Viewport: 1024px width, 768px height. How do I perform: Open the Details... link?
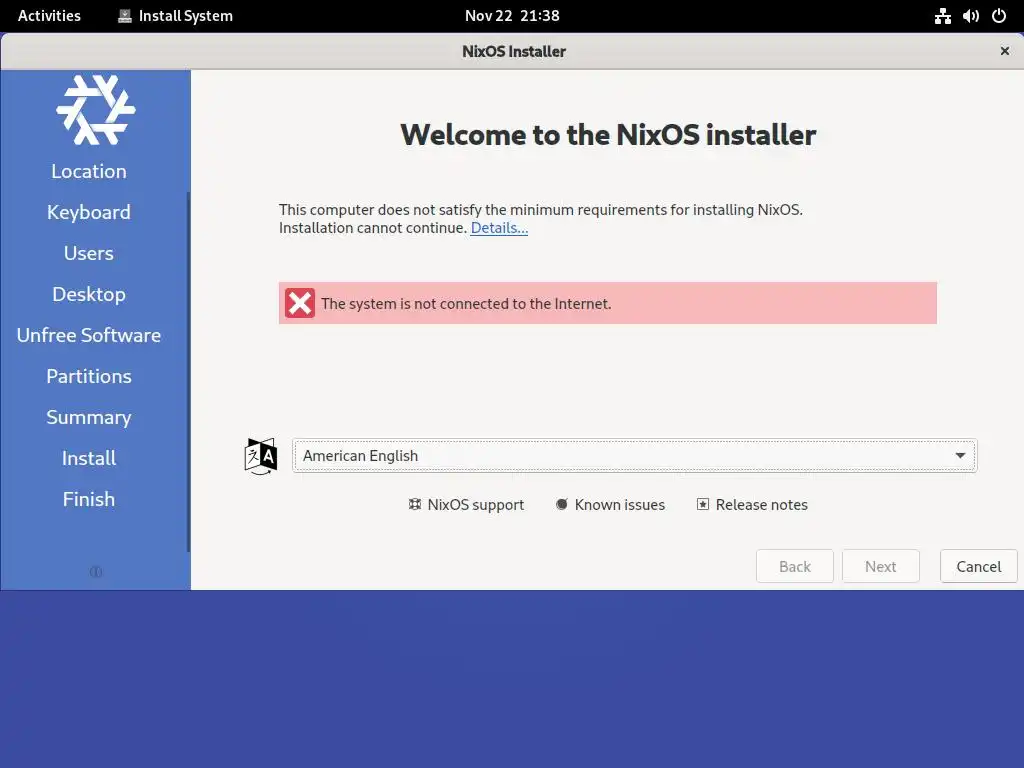(499, 228)
